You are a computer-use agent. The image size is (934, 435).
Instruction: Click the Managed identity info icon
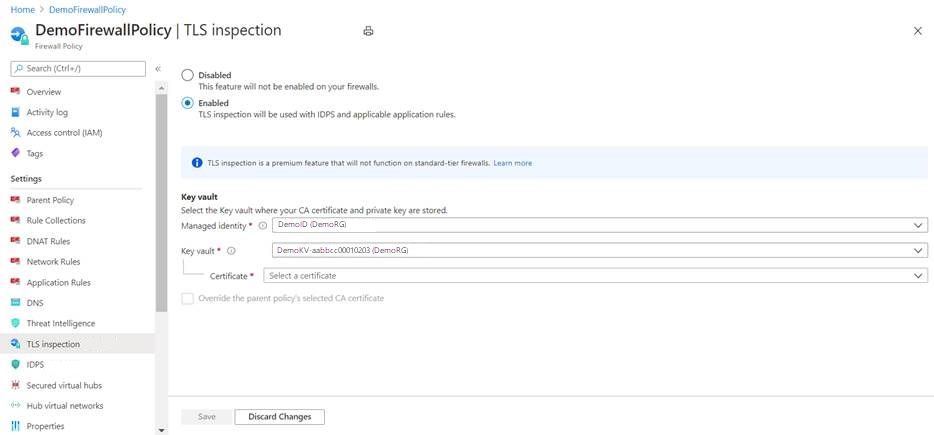point(263,227)
